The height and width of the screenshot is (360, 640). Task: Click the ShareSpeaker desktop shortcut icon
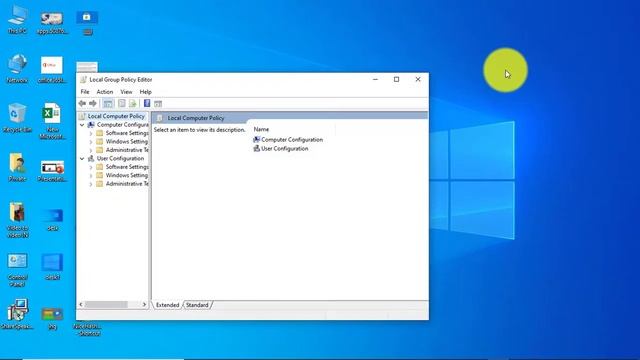coord(17,313)
